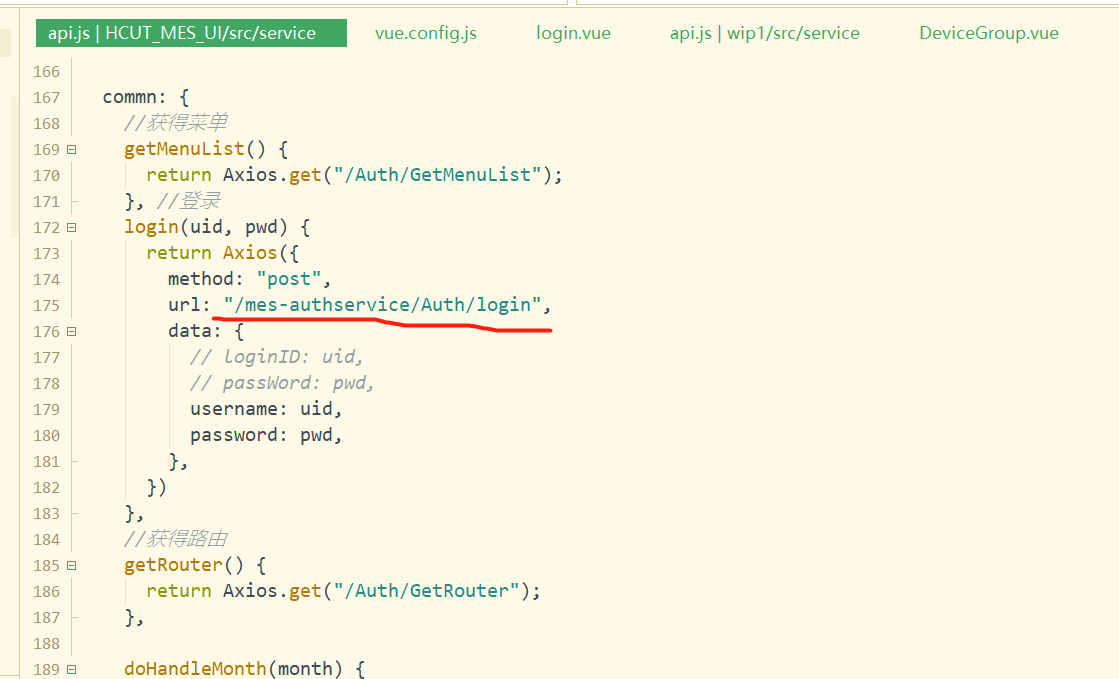Collapse the doHandleMonth fold on line 189

pos(71,670)
